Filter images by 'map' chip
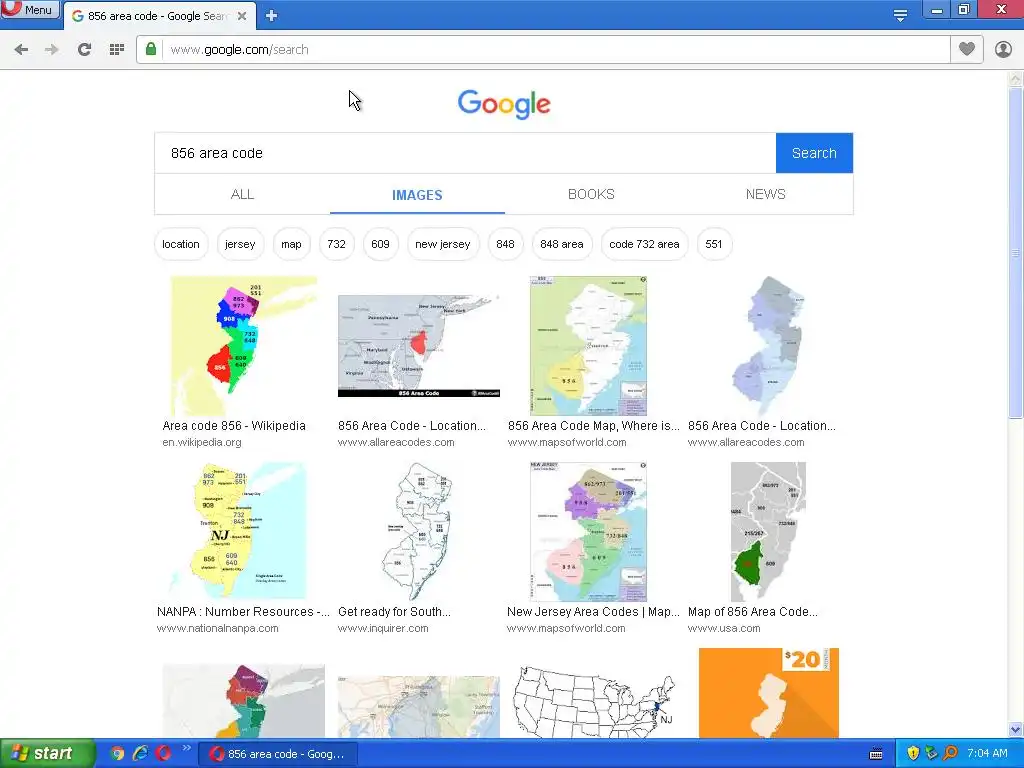The width and height of the screenshot is (1024, 768). coord(291,244)
